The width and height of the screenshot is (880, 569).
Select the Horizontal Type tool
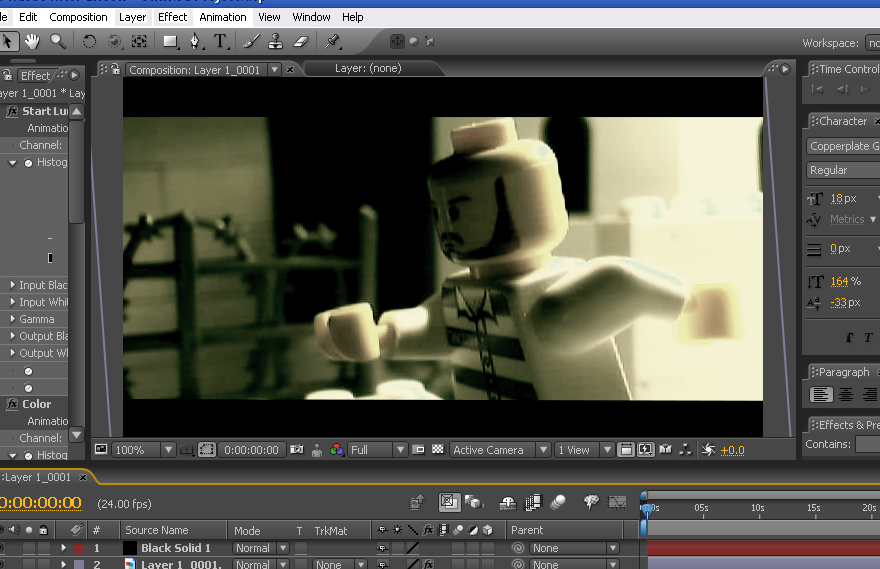[x=221, y=42]
